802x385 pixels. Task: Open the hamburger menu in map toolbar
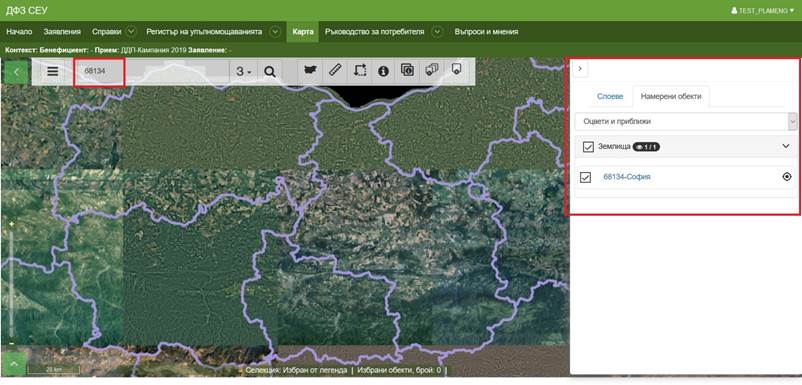click(53, 72)
